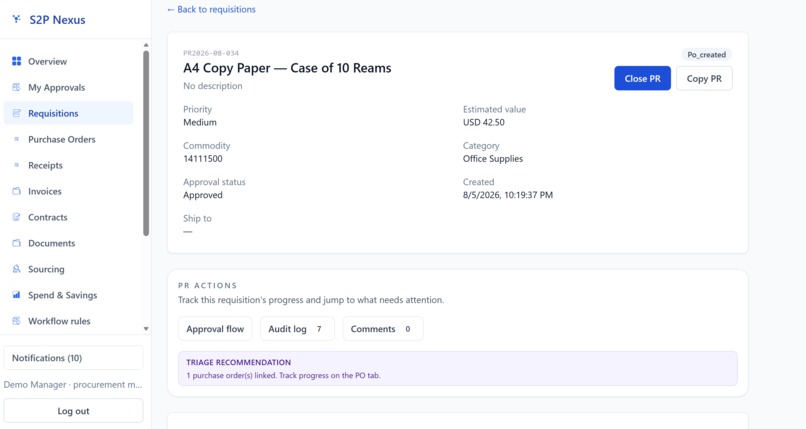
Task: Click the A4 Copy Paper title
Action: coord(287,68)
